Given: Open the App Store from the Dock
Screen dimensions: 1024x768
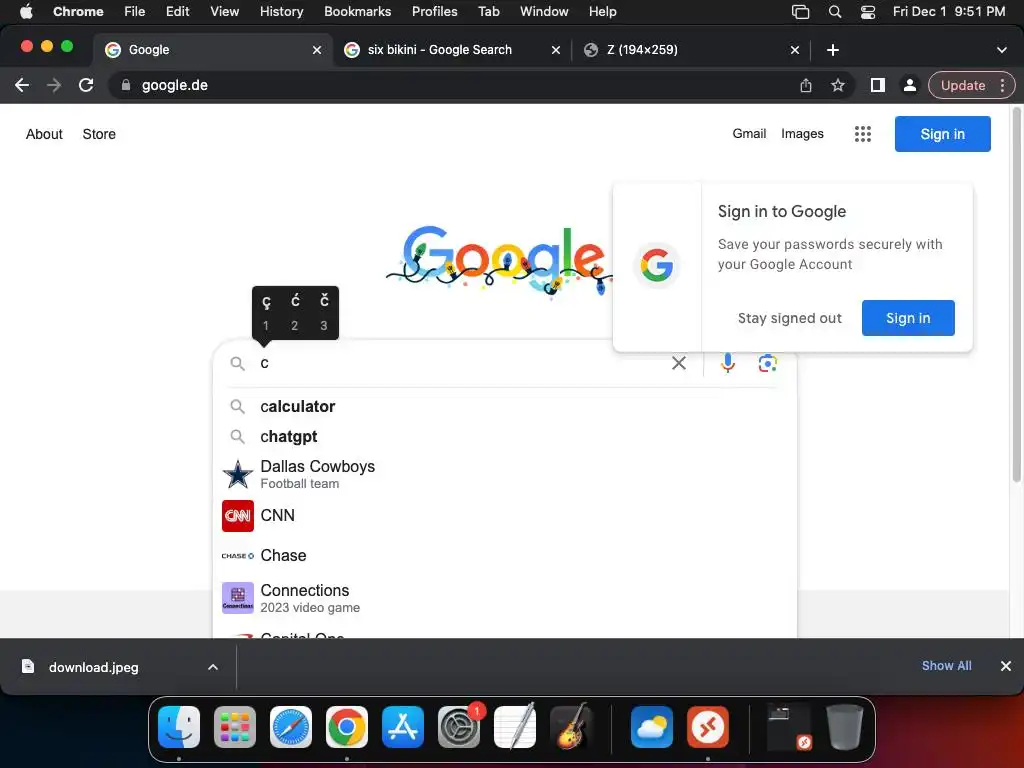Looking at the screenshot, I should (x=403, y=727).
